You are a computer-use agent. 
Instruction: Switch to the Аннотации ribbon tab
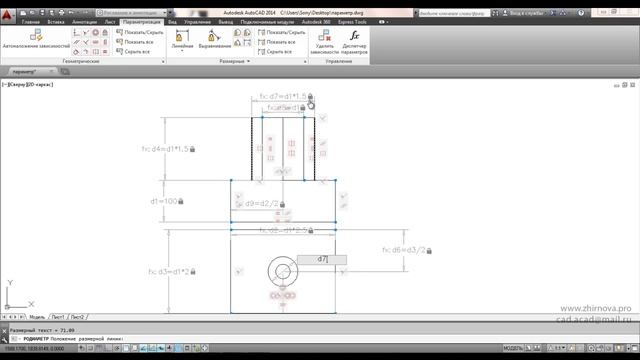[x=84, y=22]
